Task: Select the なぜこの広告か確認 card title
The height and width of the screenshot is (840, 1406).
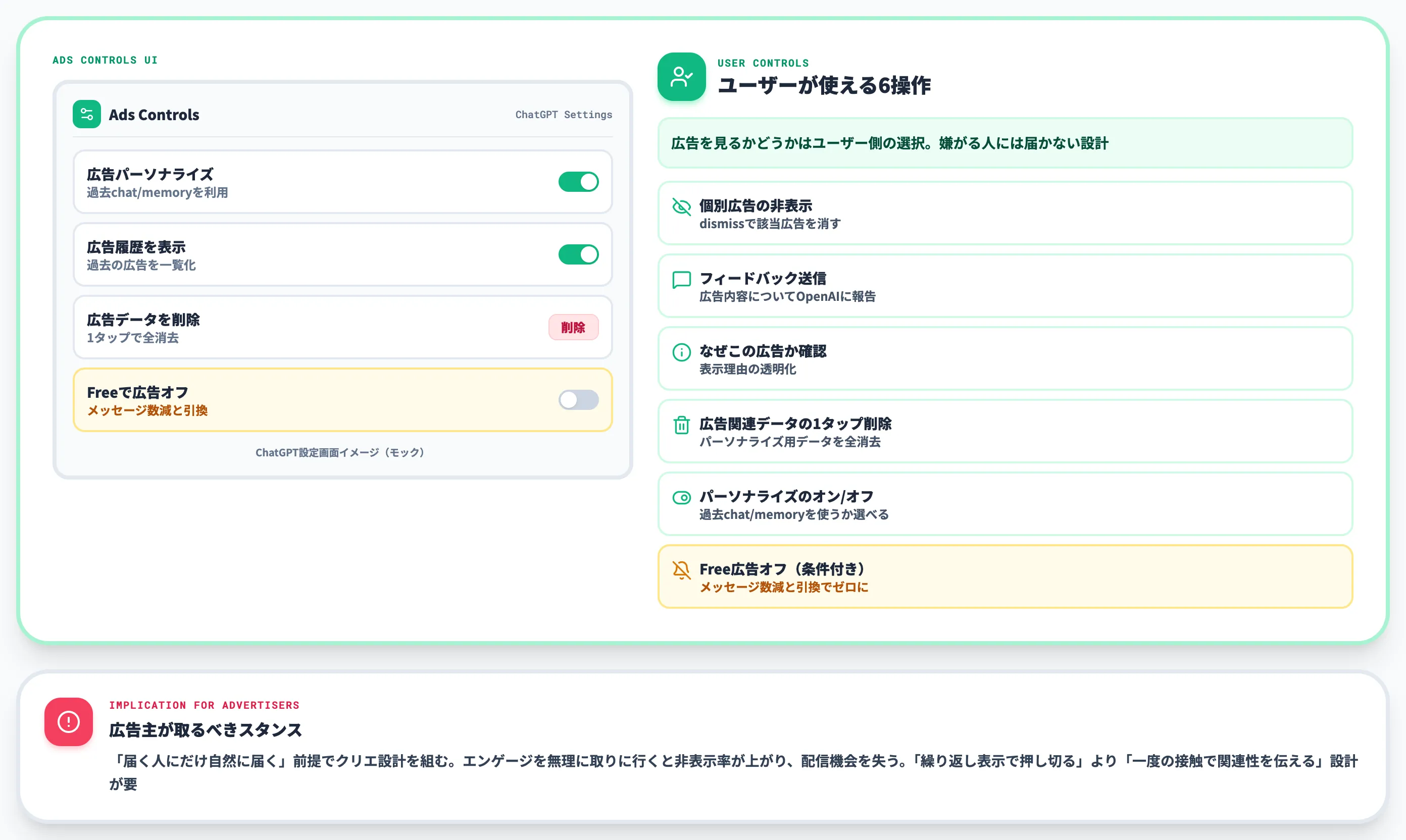Action: pos(763,351)
